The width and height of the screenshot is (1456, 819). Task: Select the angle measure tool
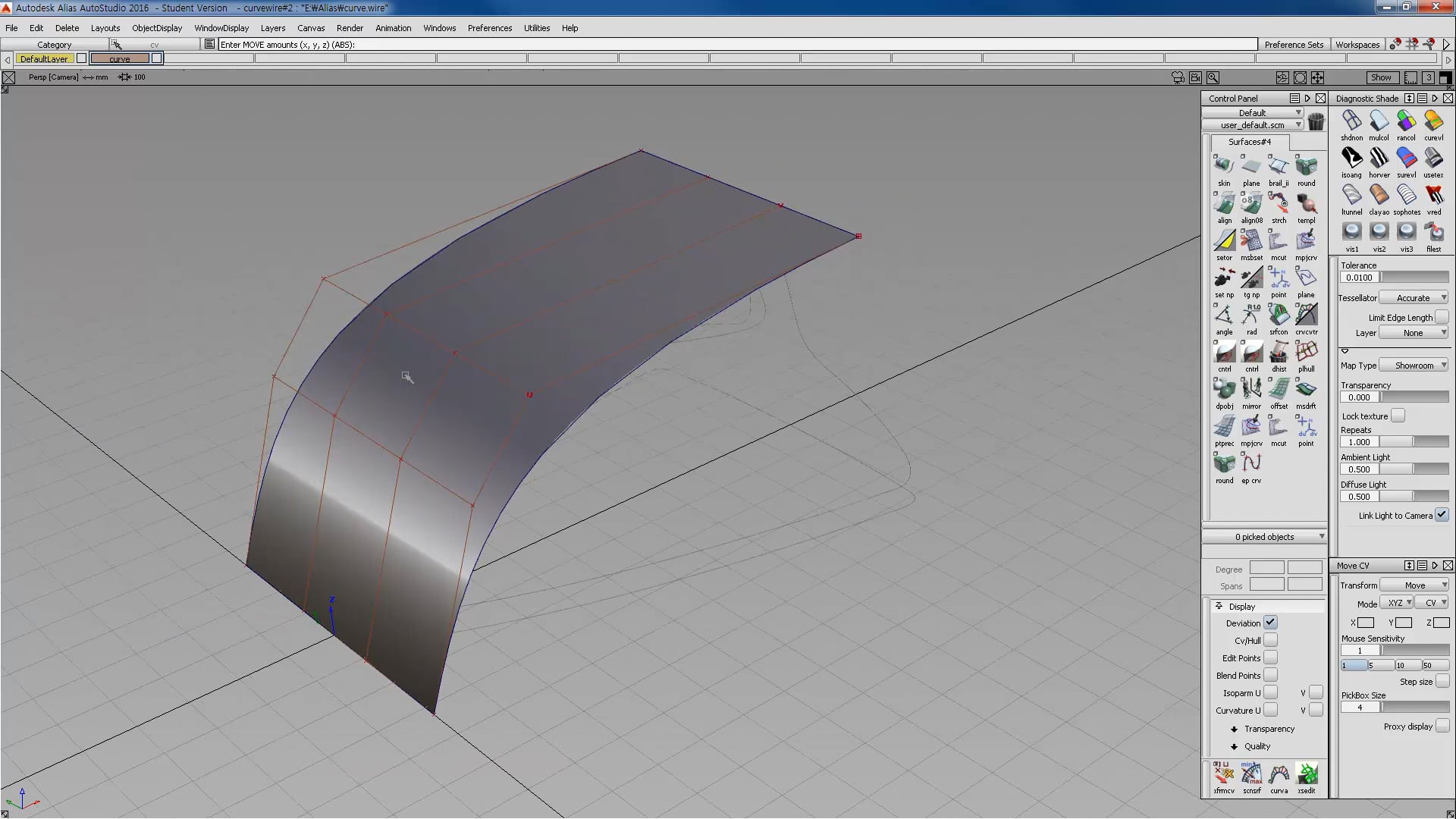click(x=1224, y=314)
